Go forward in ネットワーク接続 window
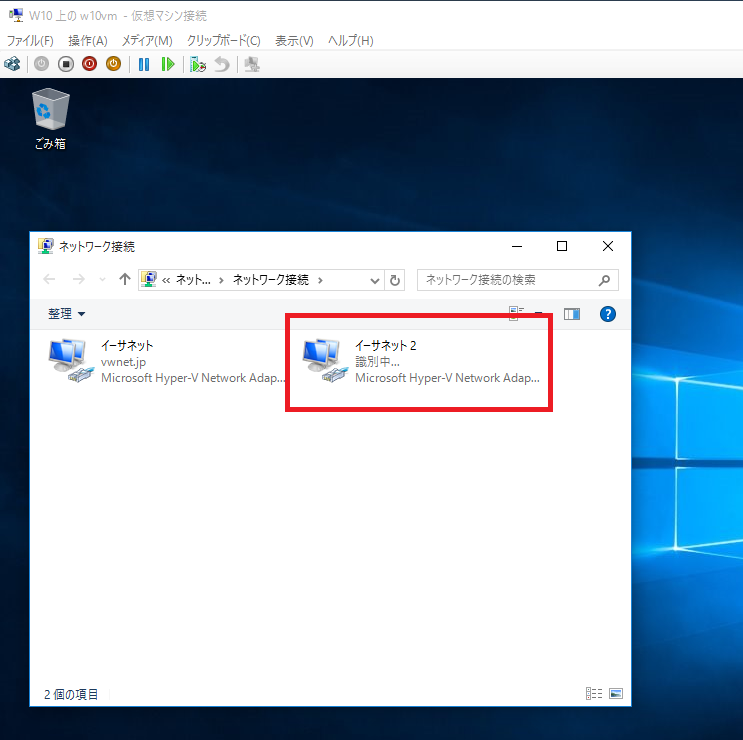Screen dimensions: 743x740 (79, 280)
